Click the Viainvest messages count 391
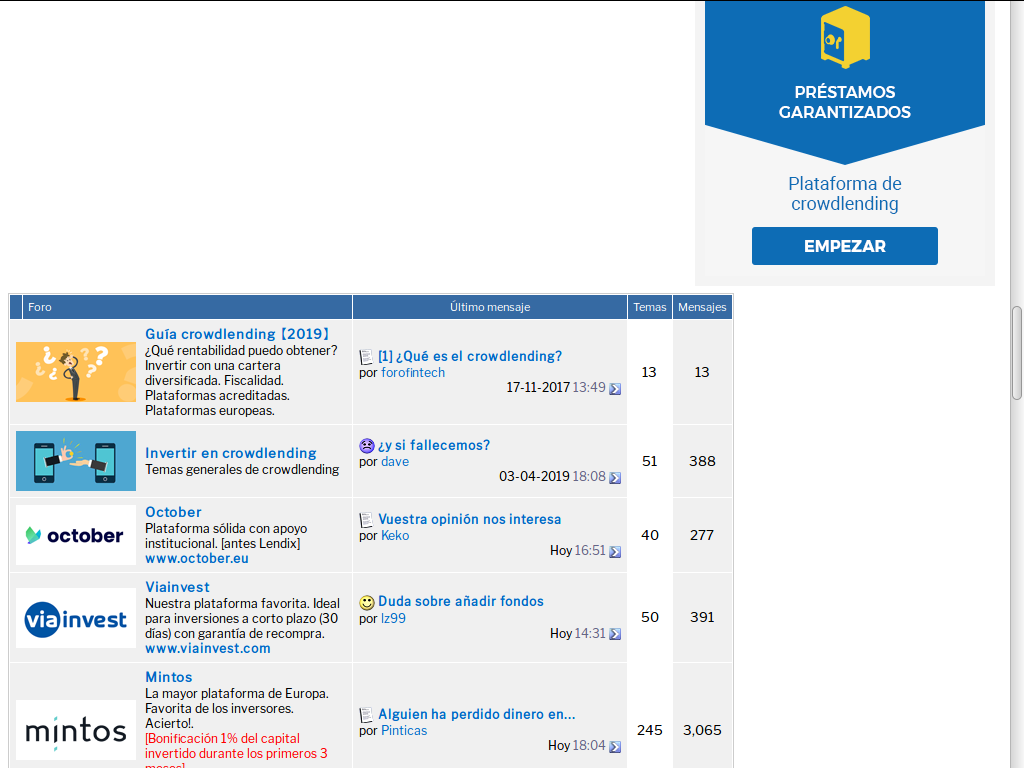This screenshot has width=1024, height=768. [x=702, y=617]
